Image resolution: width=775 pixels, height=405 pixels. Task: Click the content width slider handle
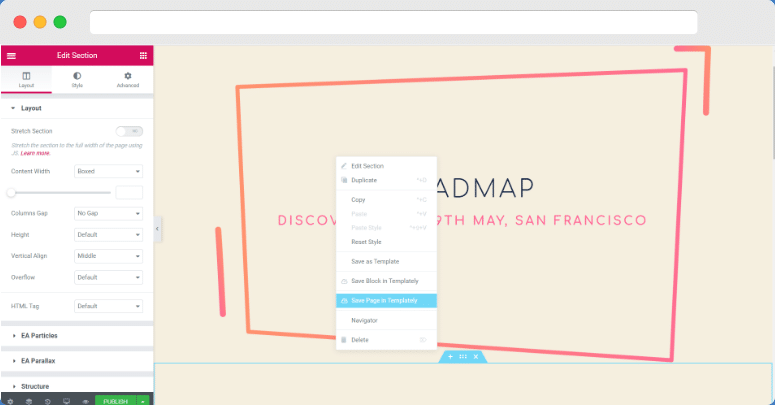(x=11, y=192)
